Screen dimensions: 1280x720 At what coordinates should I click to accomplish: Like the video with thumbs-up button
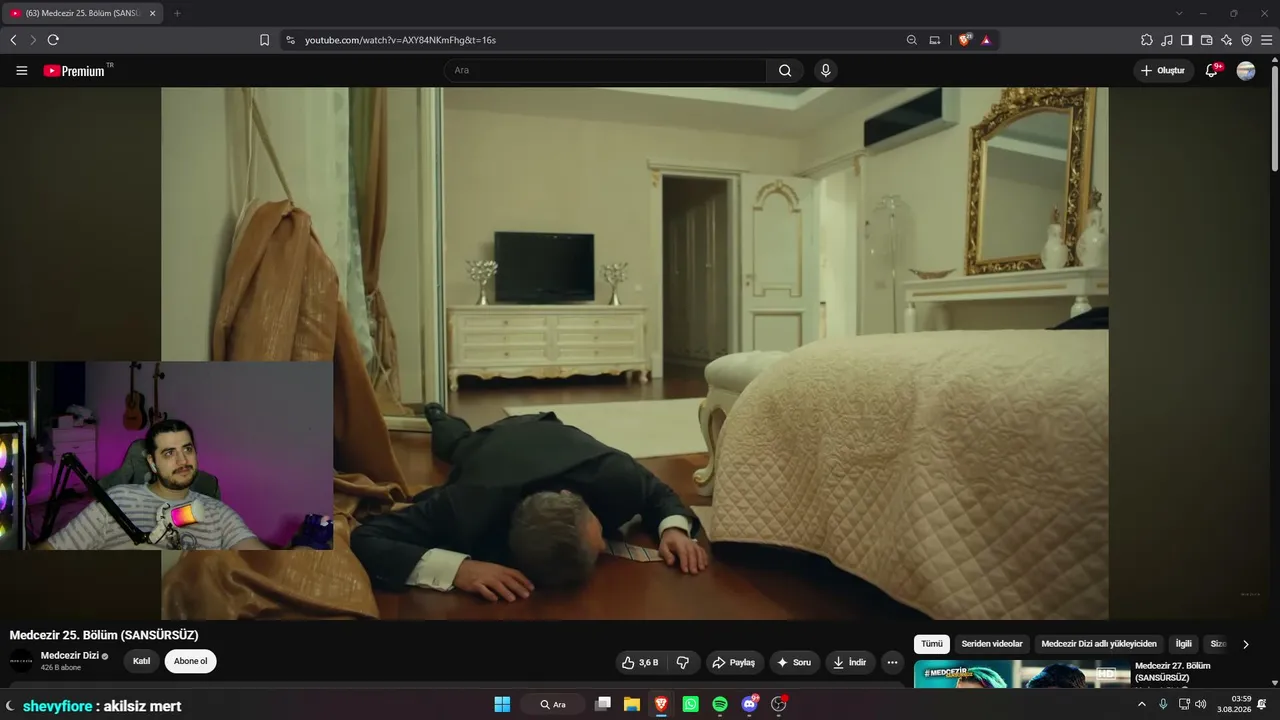(640, 662)
